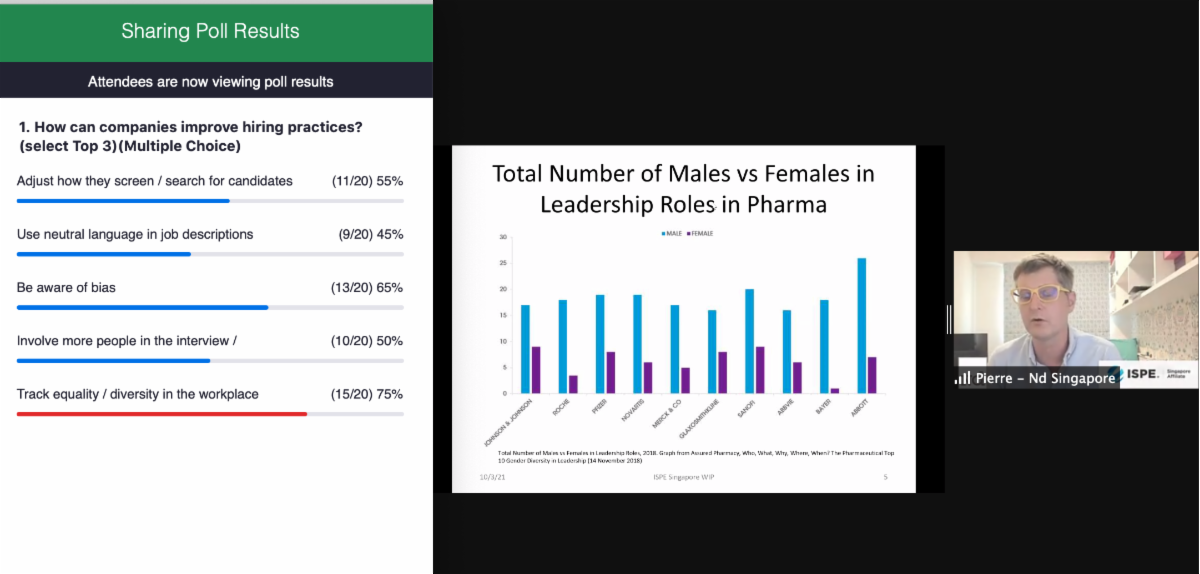Screen dimensions: 1200x574
Task: Click the slide title about Leadership Roles
Action: click(x=683, y=189)
